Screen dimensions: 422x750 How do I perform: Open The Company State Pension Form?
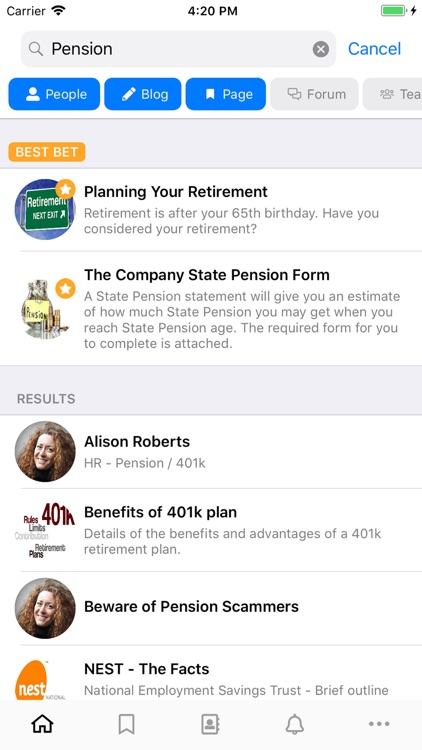pos(211,309)
